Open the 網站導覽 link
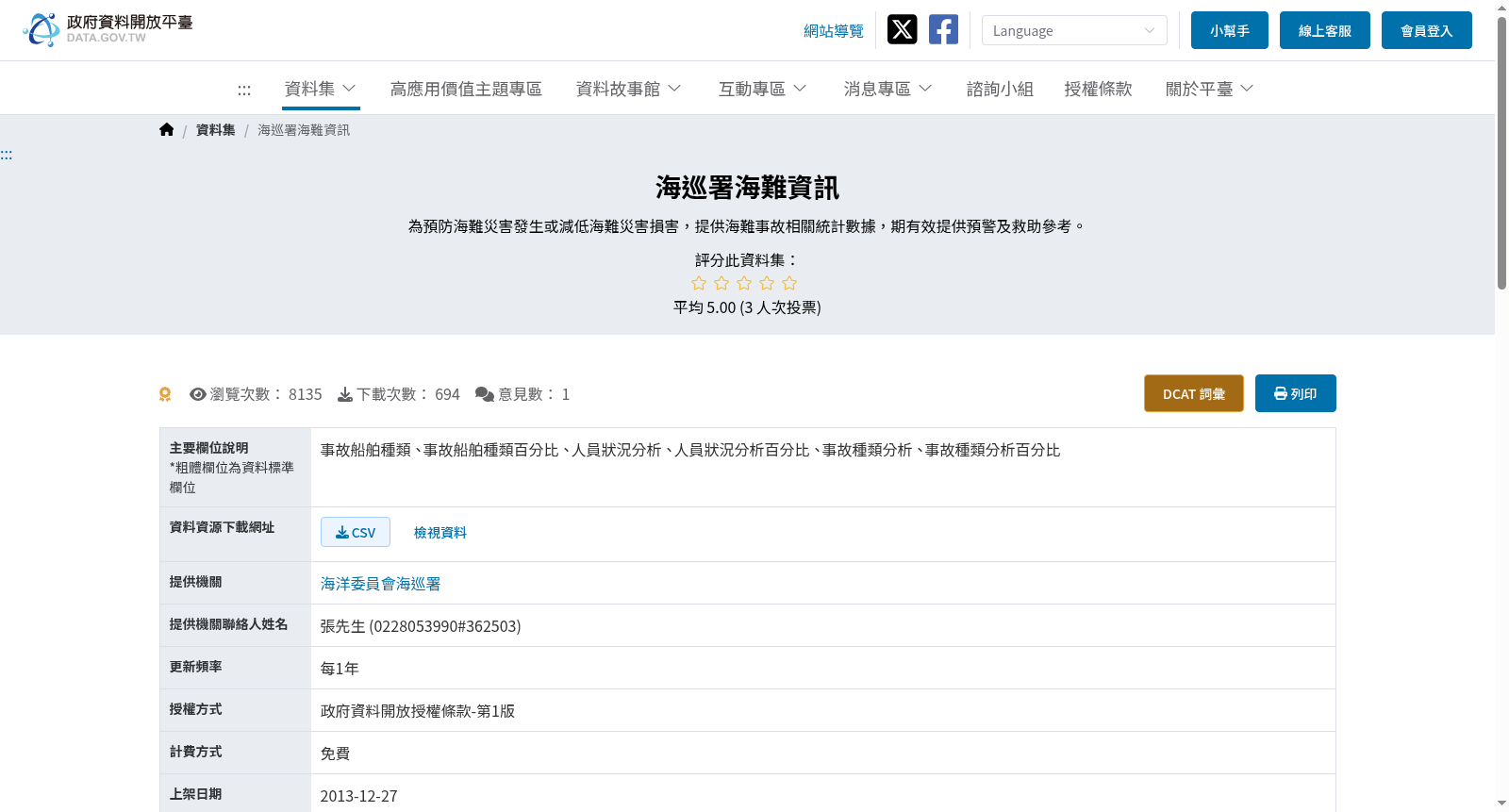The image size is (1509, 812). tap(834, 31)
